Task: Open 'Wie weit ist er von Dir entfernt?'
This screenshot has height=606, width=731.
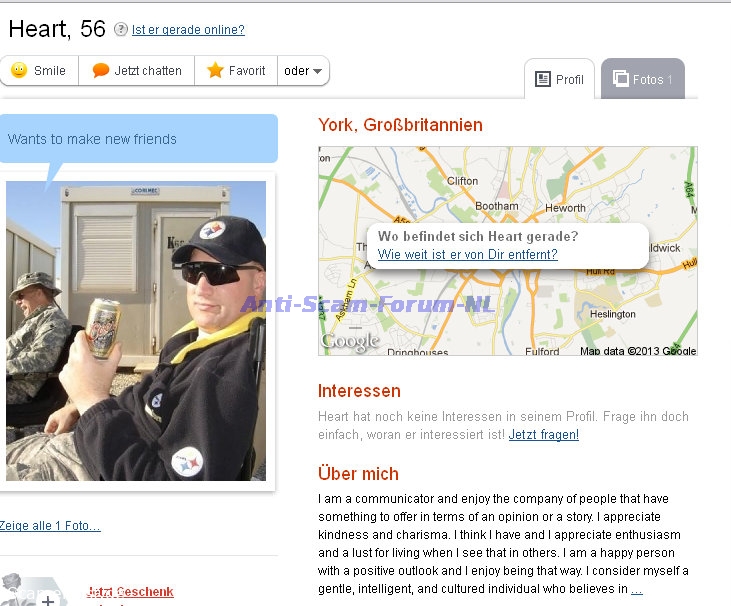Action: pyautogui.click(x=468, y=255)
